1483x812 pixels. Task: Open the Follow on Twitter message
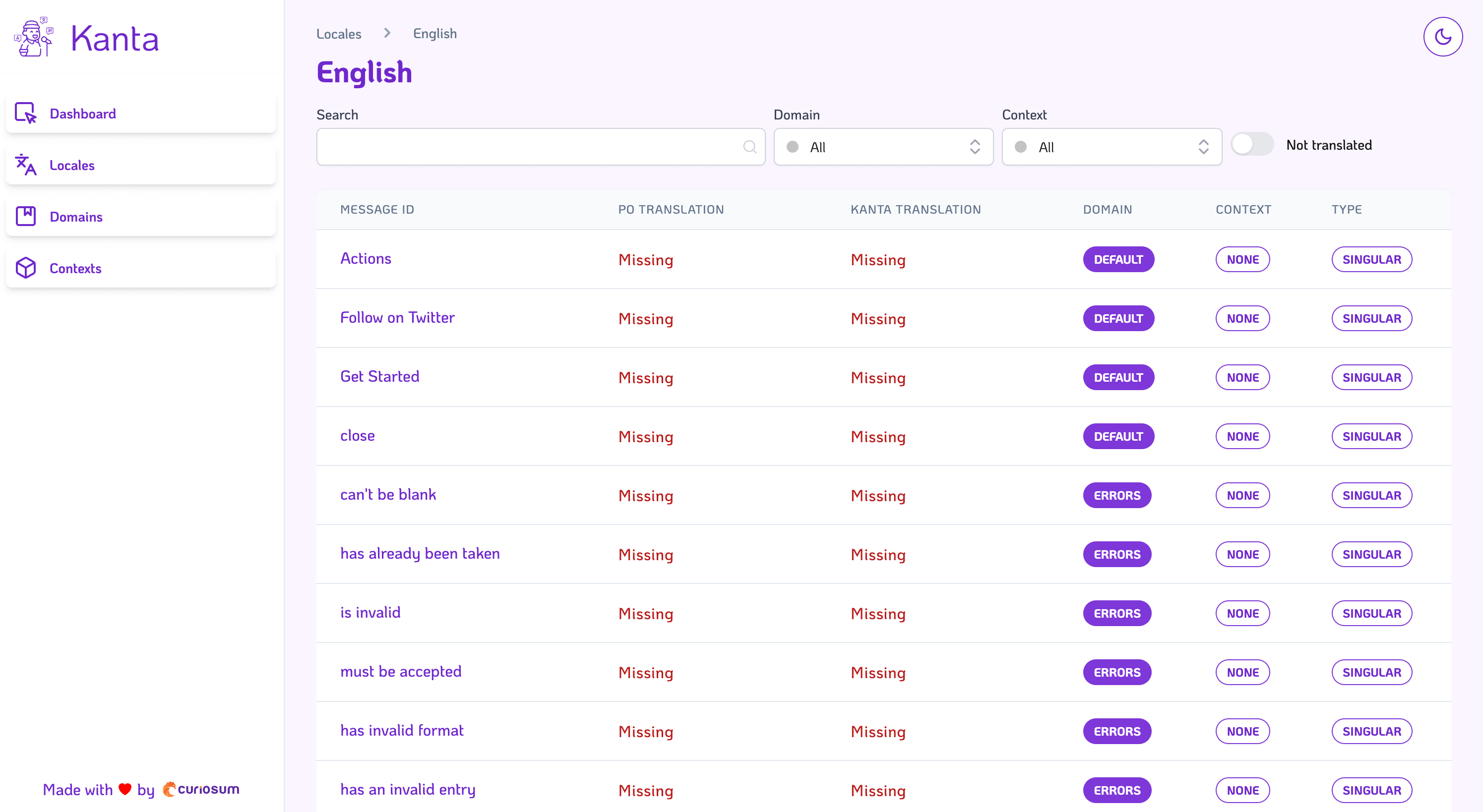click(397, 318)
